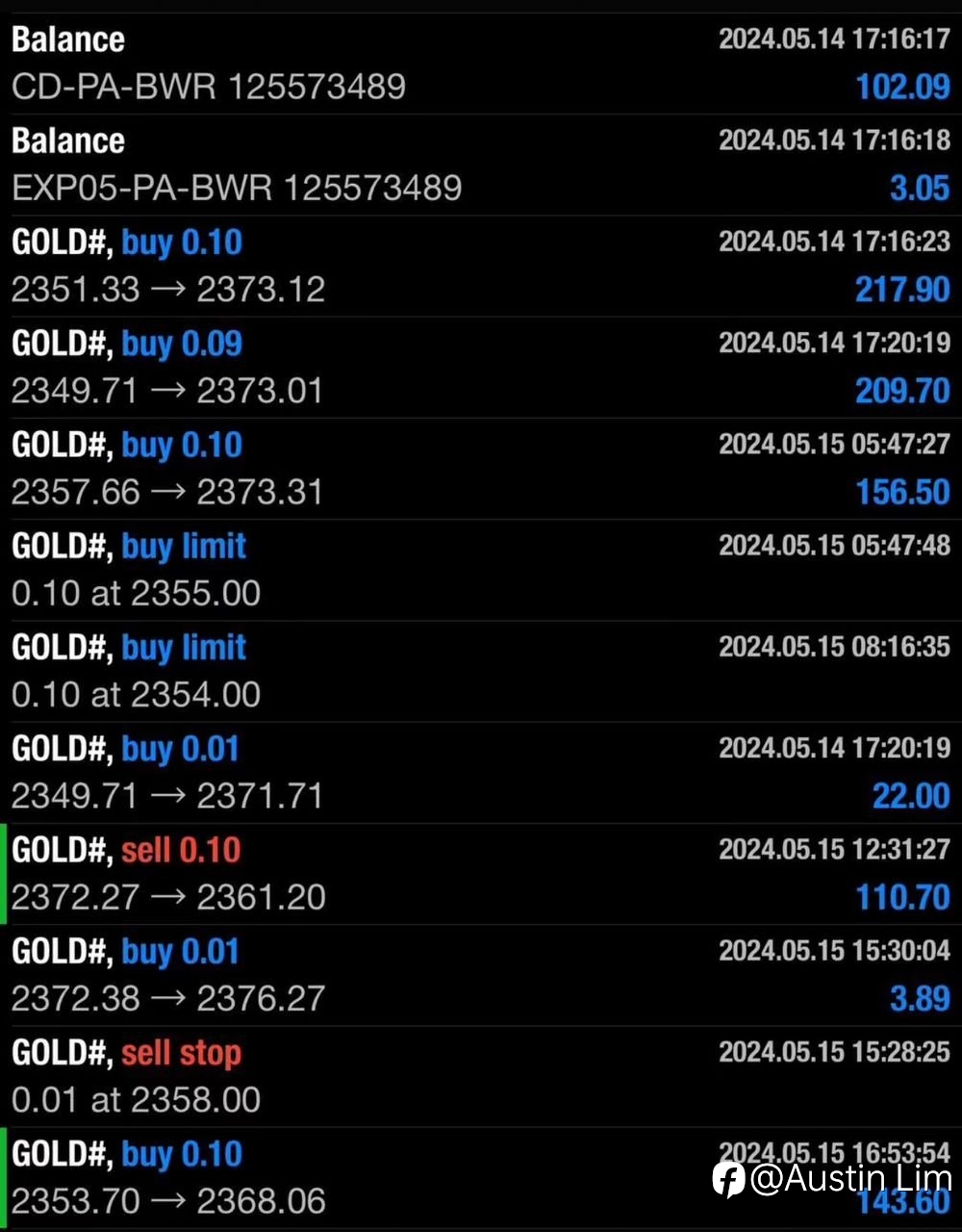The width and height of the screenshot is (962, 1232).
Task: Select timestamp 2024.05.15 05:47:48
Action: click(834, 545)
